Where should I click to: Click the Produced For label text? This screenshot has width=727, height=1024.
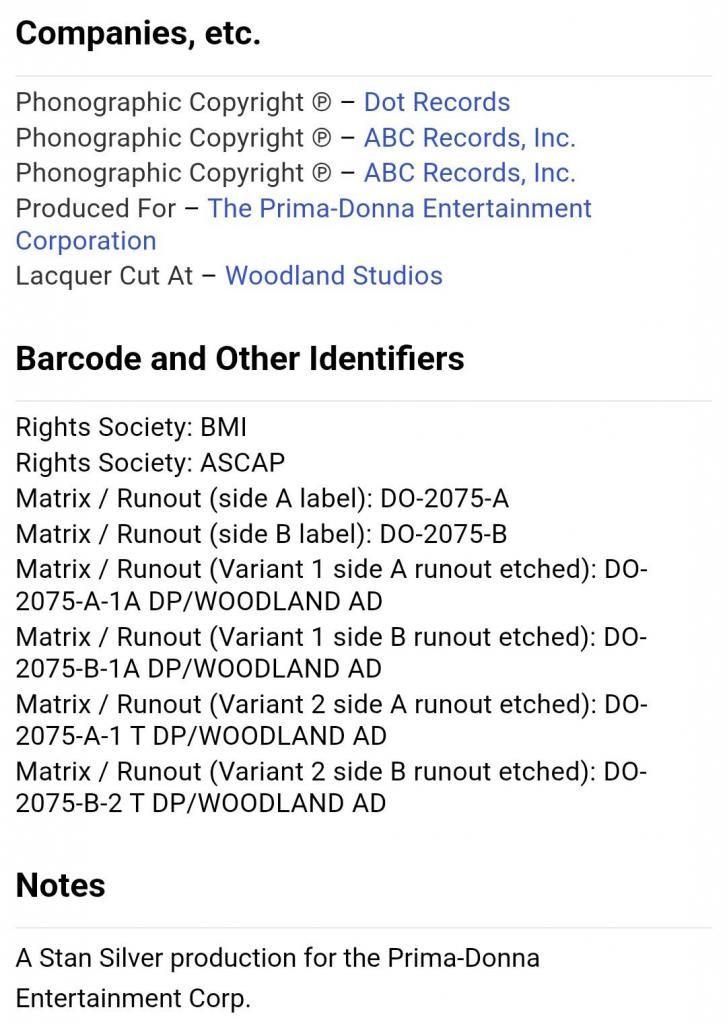95,208
